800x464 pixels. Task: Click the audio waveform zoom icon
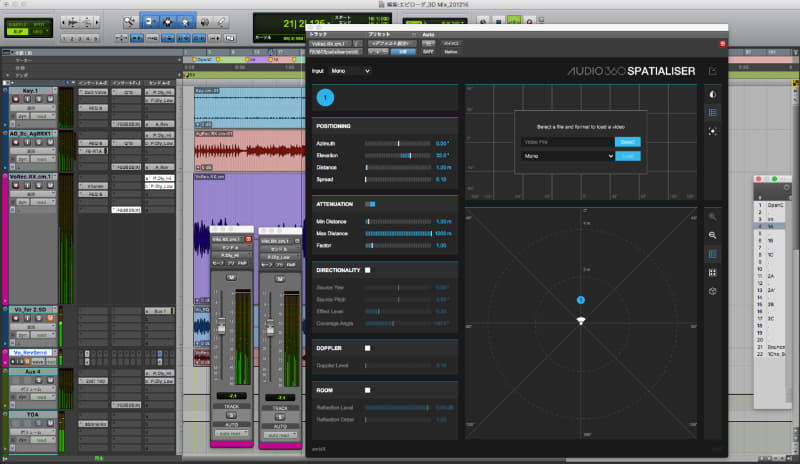(x=73, y=22)
